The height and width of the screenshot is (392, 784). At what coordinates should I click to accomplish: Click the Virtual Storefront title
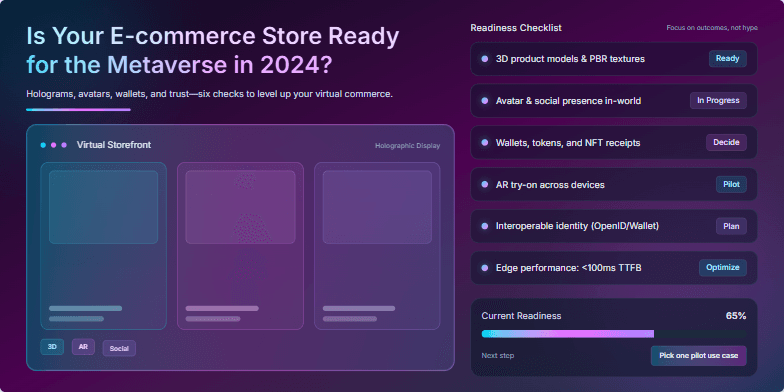pos(114,145)
